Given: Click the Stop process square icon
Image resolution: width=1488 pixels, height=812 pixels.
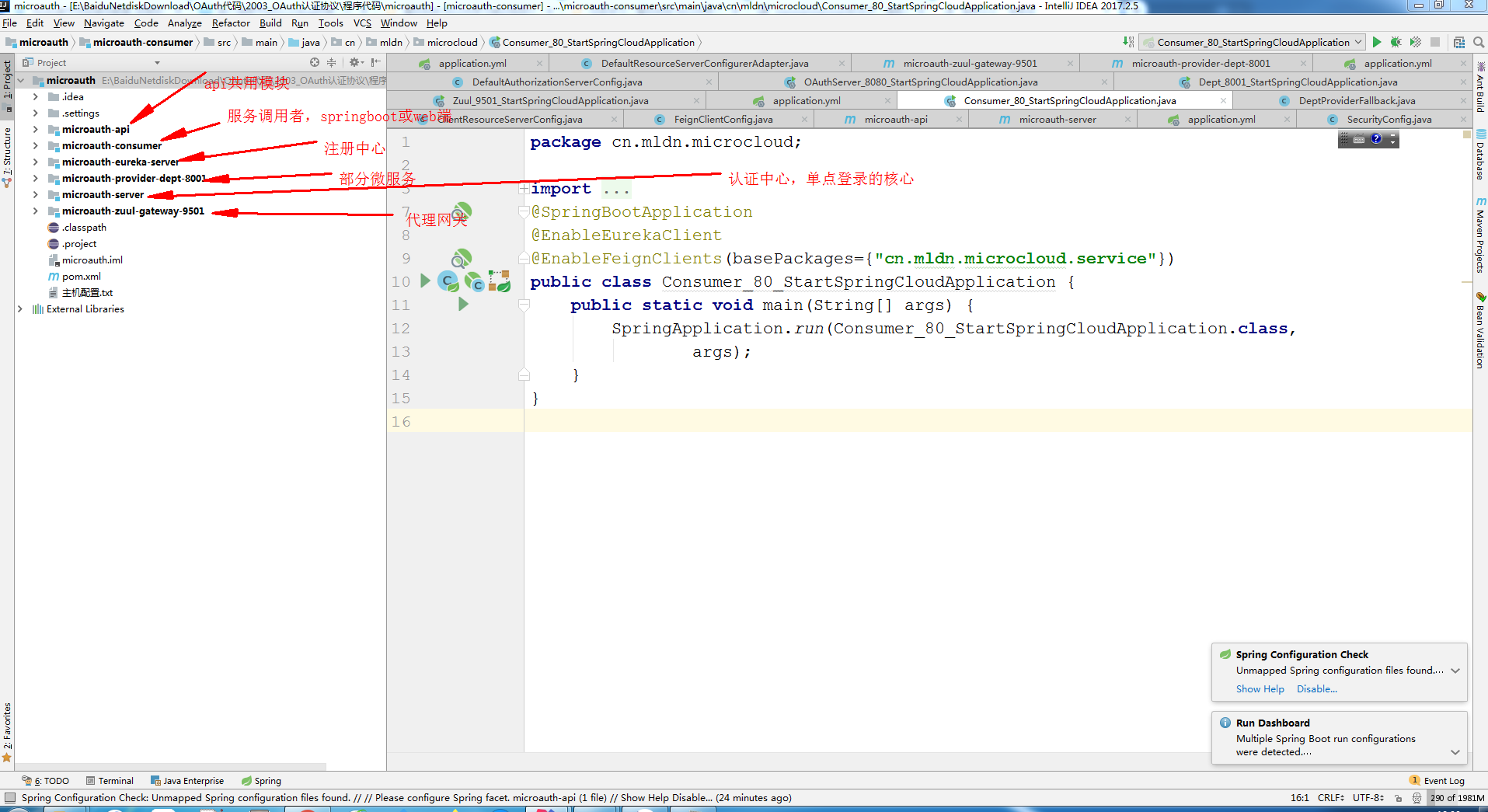Looking at the screenshot, I should (x=1435, y=42).
